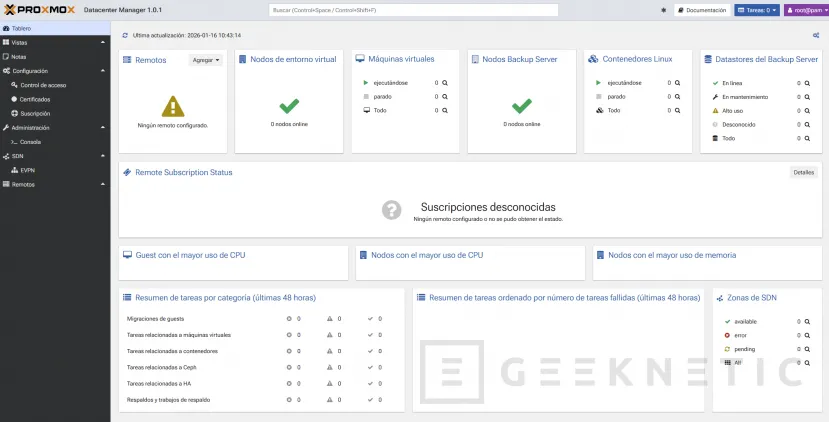
Task: Search Alto uso datastores magnifier icon
Action: (x=807, y=111)
